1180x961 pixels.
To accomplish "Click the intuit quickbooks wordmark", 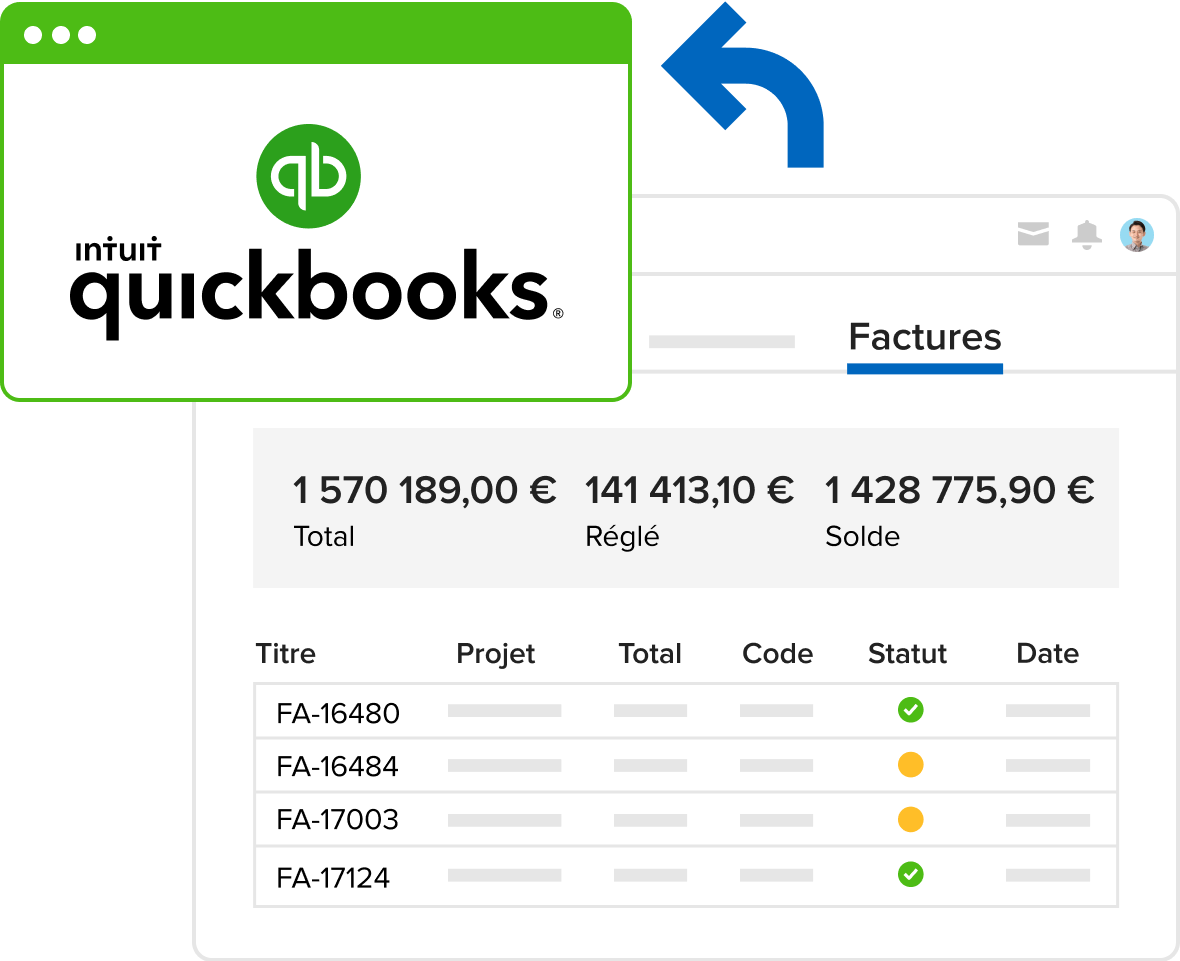I will point(316,287).
